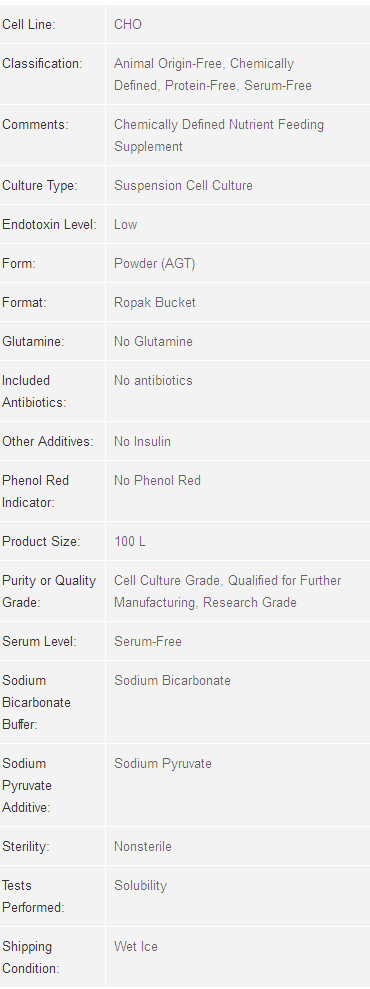Screen dimensions: 370x989
Task: Select the Sodium Pyruvate value
Action: point(163,764)
